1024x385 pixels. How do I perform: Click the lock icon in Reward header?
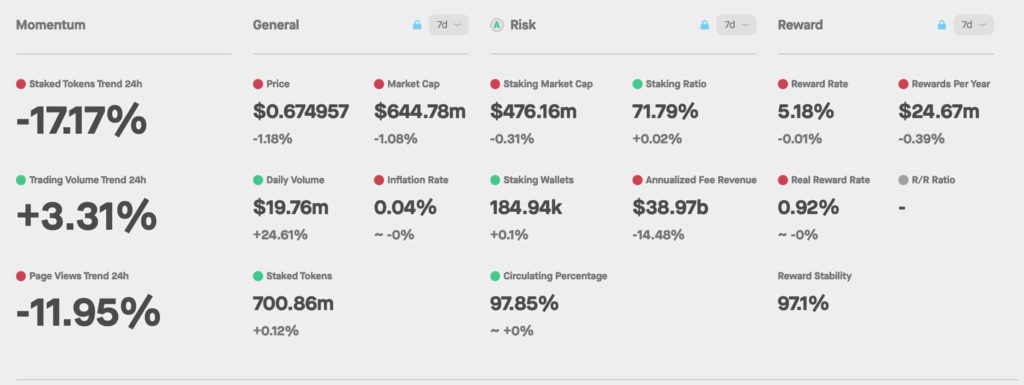point(941,25)
